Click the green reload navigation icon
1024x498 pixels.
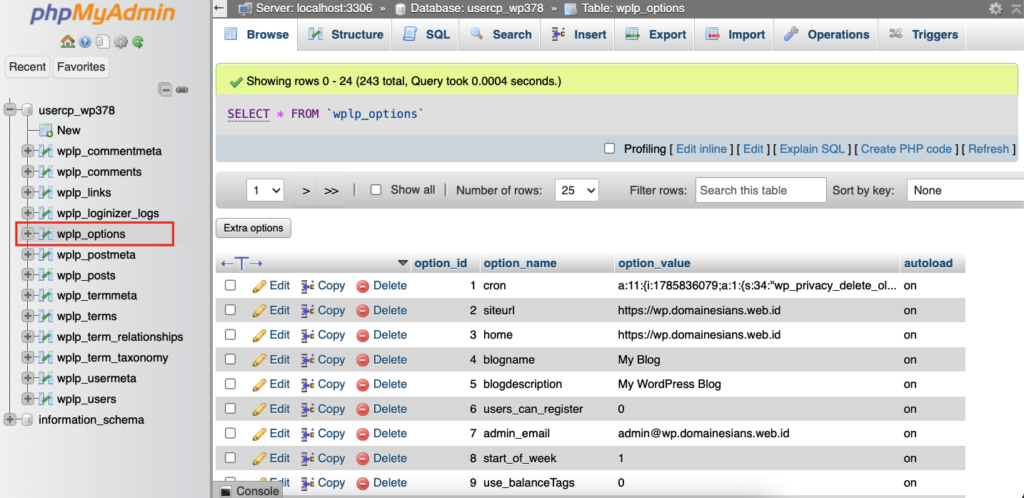point(138,42)
